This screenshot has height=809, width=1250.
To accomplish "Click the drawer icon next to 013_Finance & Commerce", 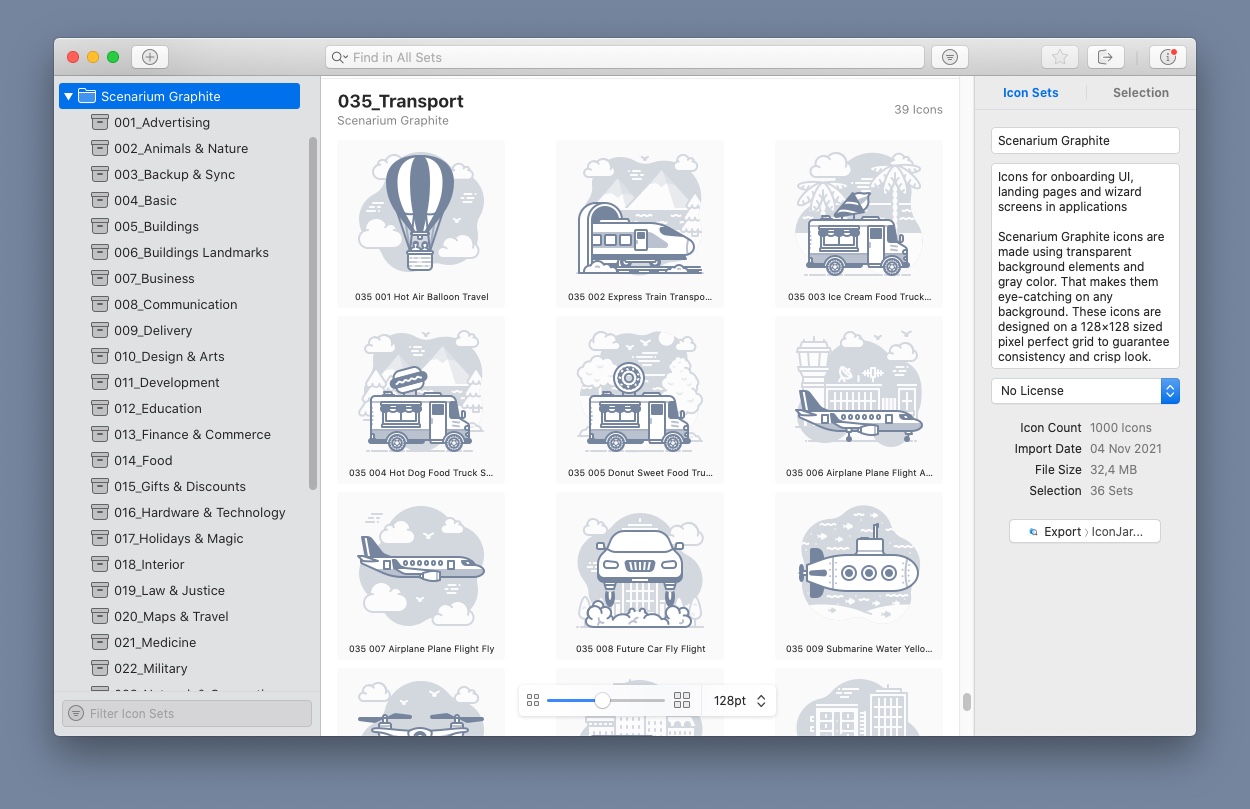I will tap(100, 434).
